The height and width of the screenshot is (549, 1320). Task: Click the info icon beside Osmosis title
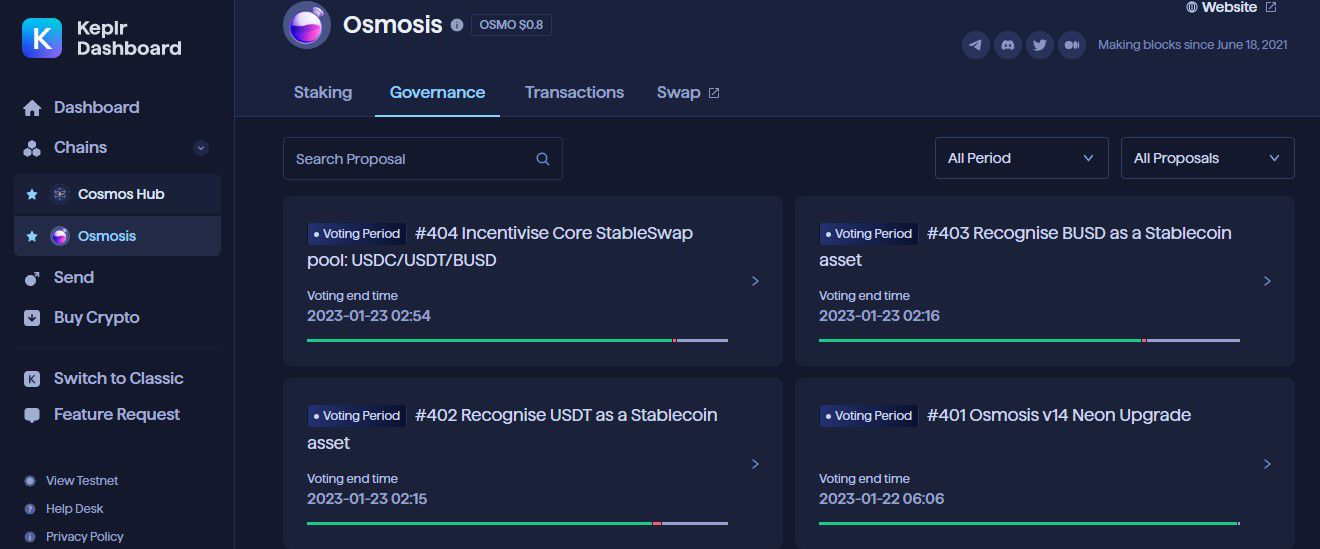(457, 25)
